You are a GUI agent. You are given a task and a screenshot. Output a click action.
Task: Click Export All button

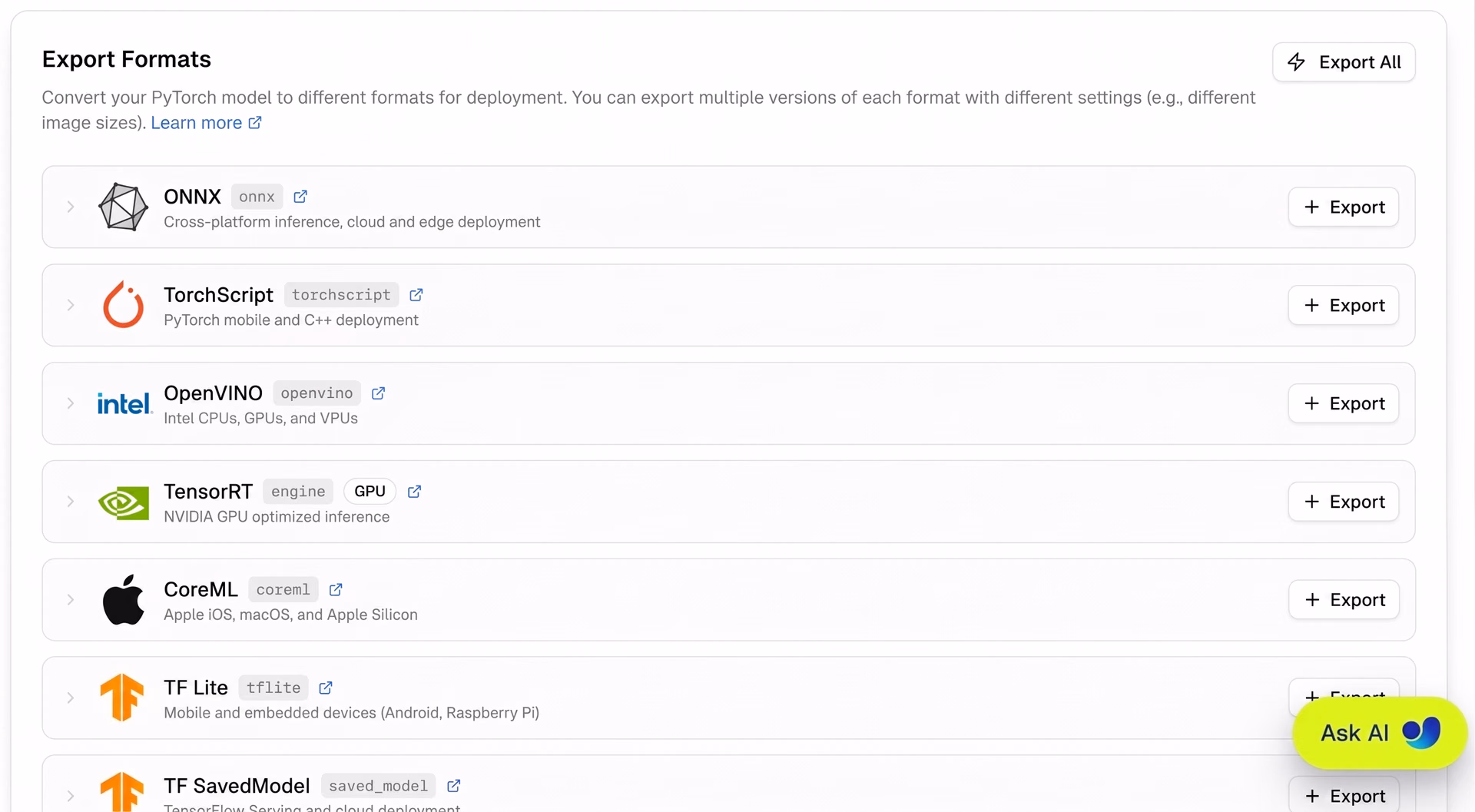[1344, 62]
